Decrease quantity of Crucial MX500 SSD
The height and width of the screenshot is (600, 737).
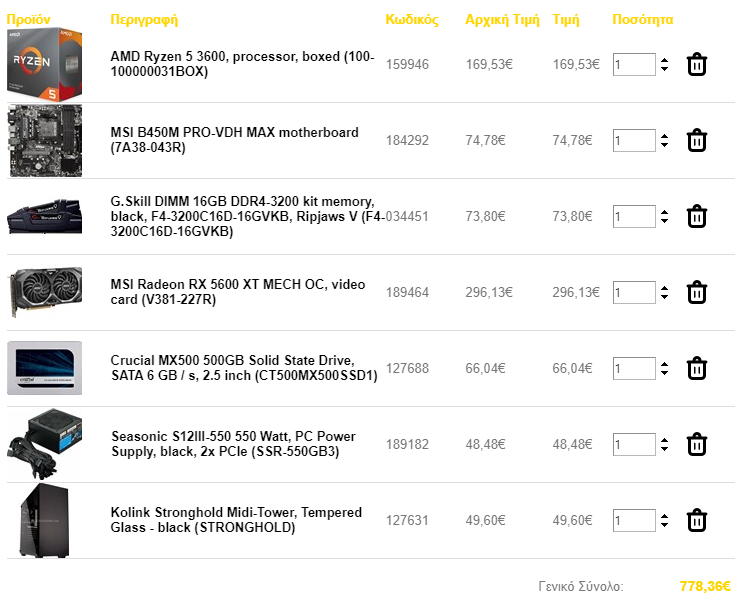pos(664,373)
